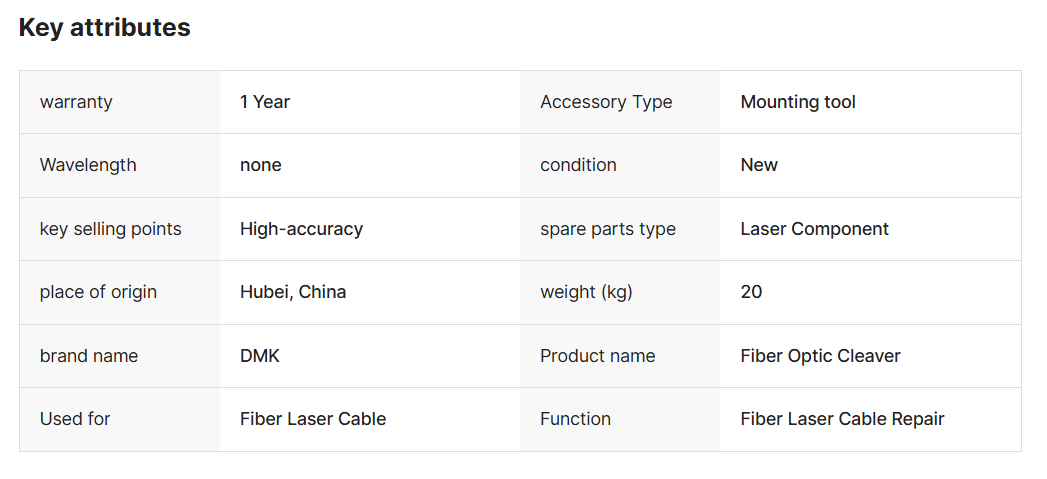1047x479 pixels.
Task: Select the Fiber Laser Cable value
Action: tap(313, 419)
